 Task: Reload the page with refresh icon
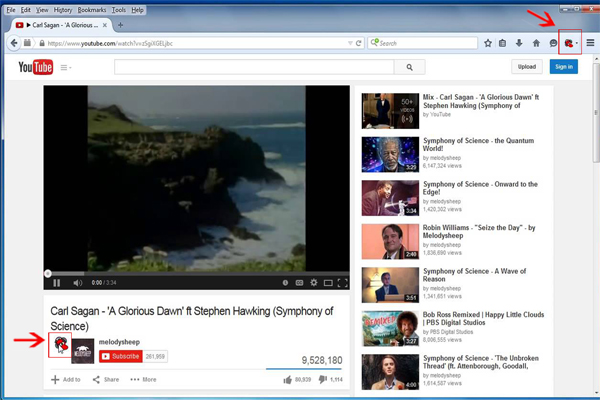click(x=359, y=43)
